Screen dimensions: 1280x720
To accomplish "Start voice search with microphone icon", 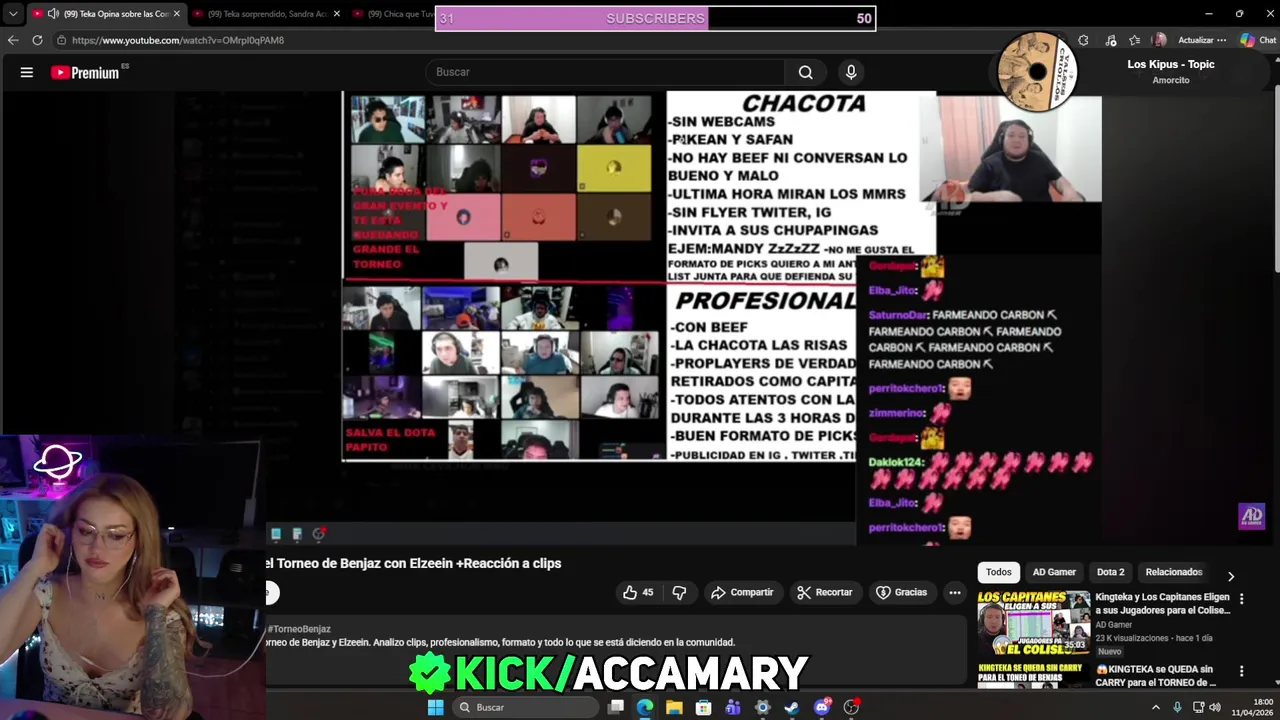I will coord(851,72).
